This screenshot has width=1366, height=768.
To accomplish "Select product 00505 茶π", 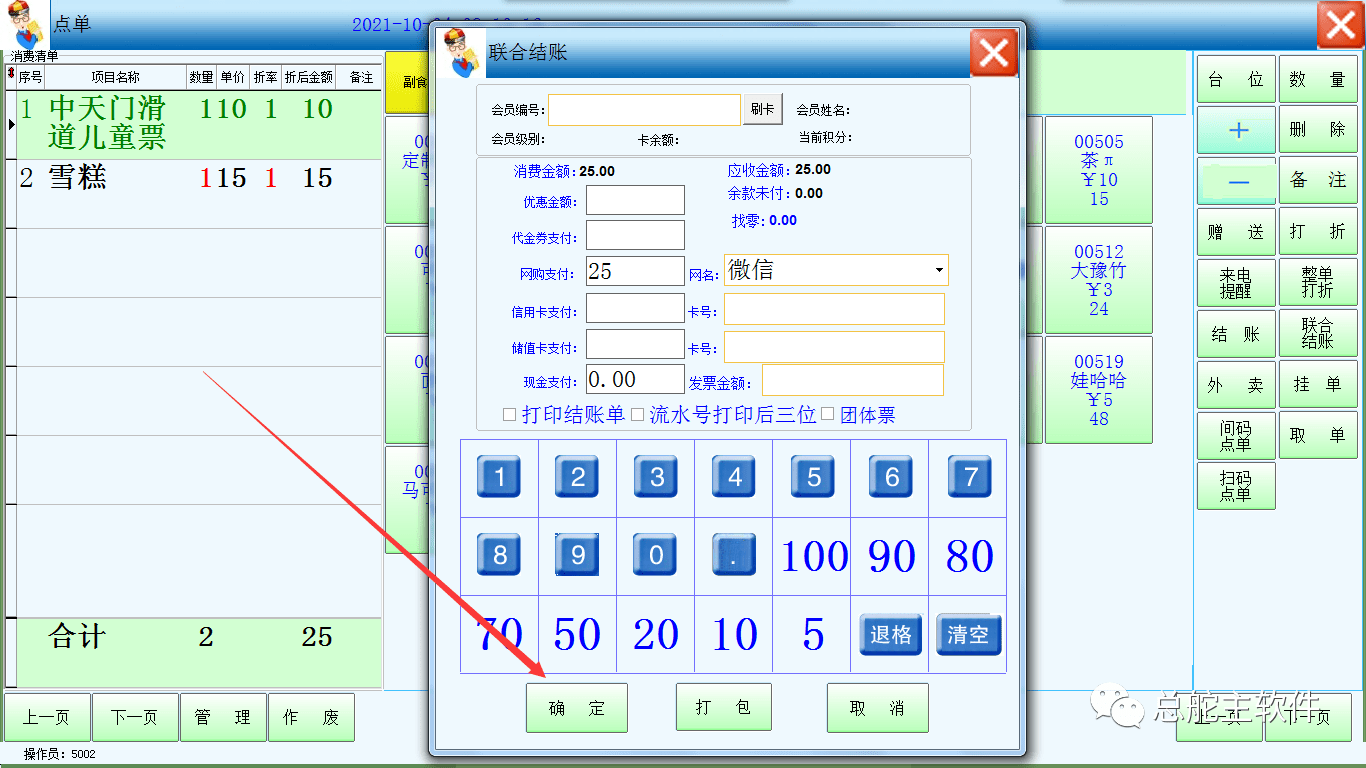I will coord(1099,170).
